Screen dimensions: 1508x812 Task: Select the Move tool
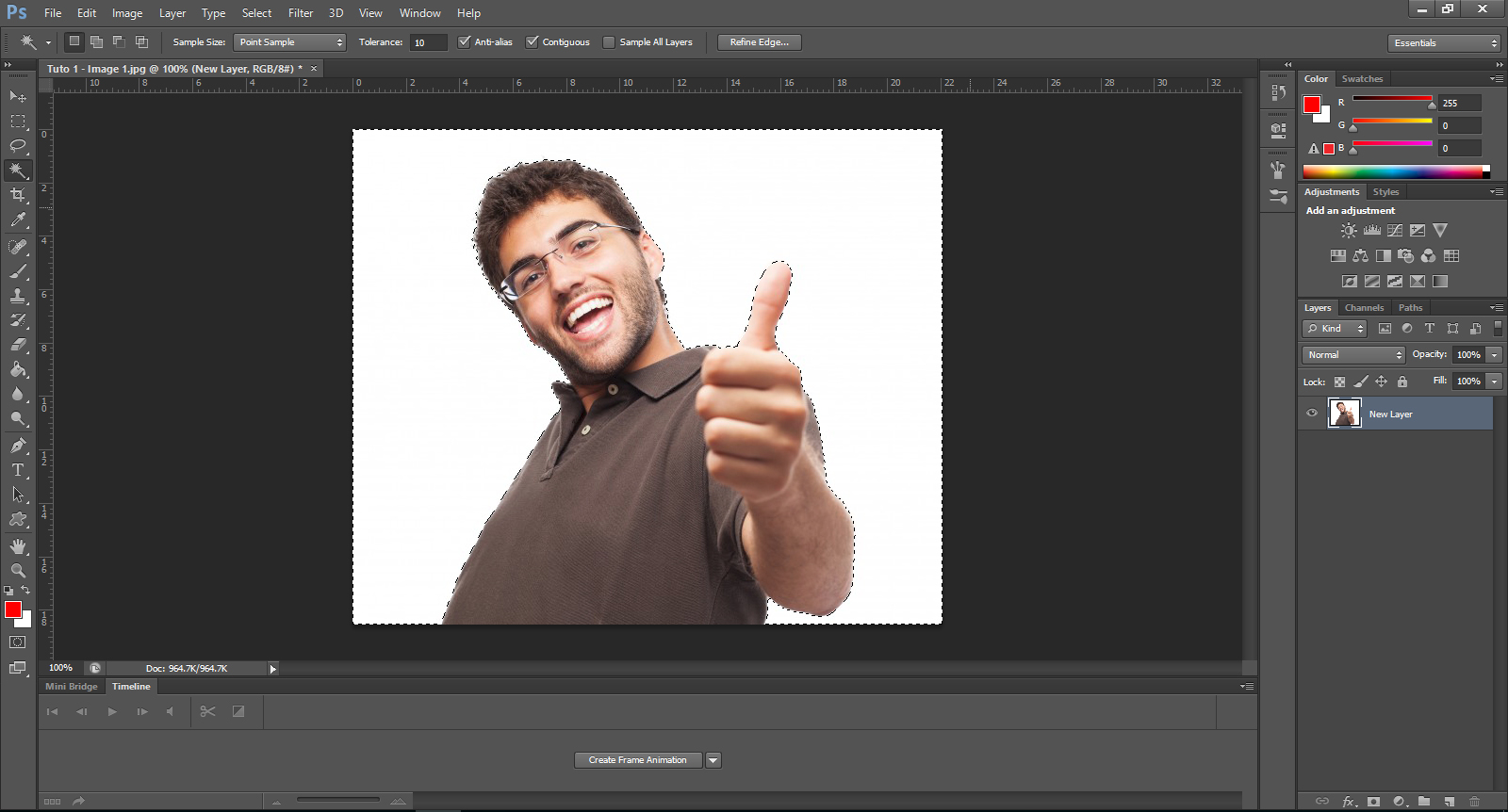18,96
